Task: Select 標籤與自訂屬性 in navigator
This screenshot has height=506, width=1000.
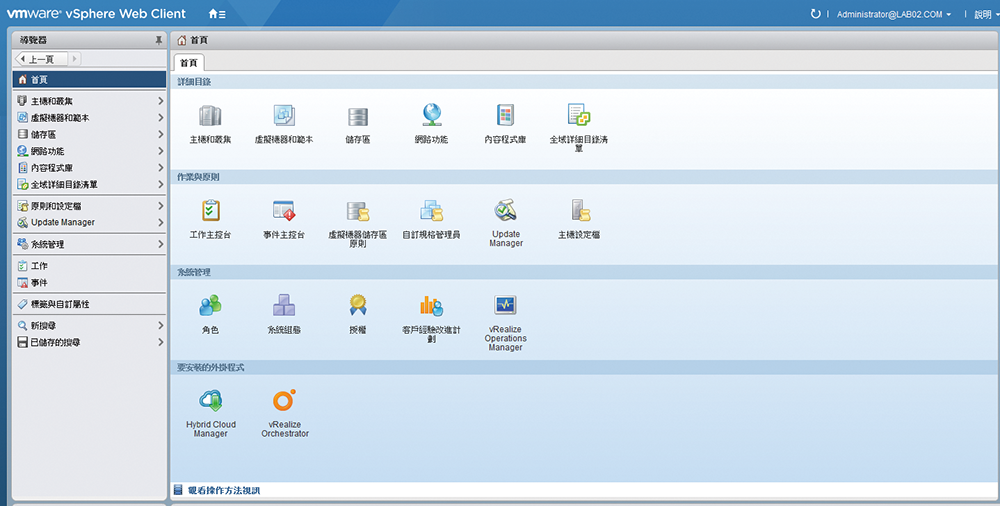Action: pyautogui.click(x=89, y=304)
